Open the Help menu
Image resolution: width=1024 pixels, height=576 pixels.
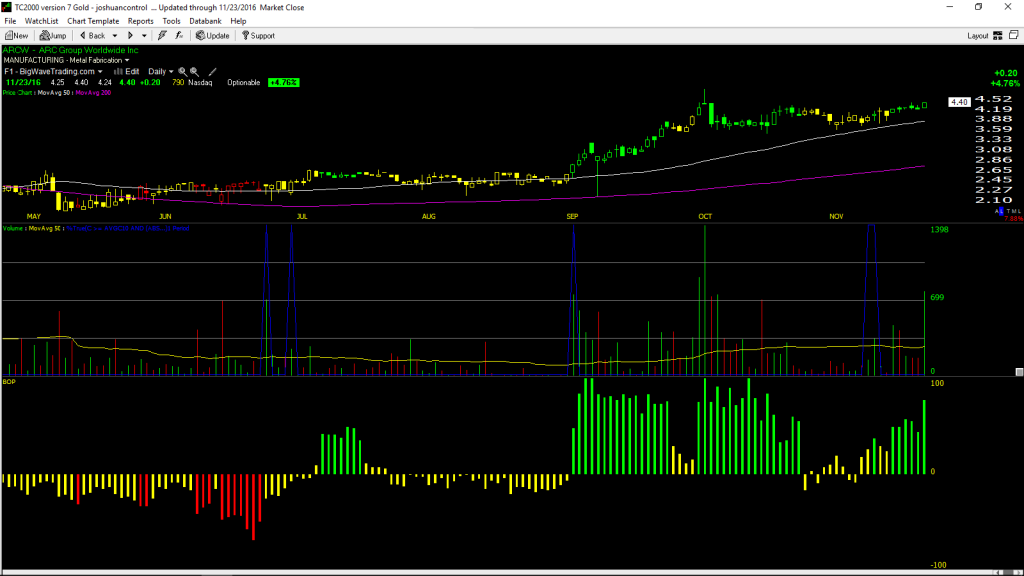(238, 21)
